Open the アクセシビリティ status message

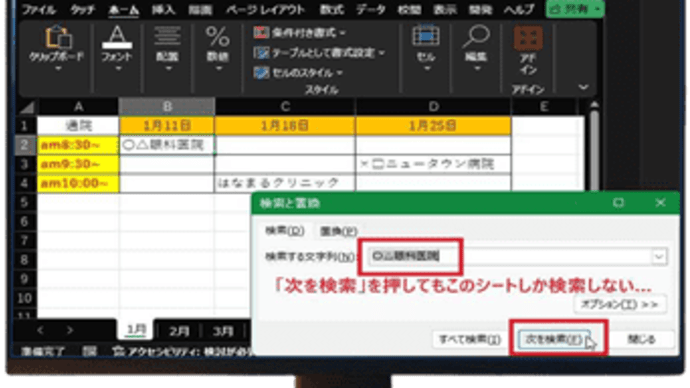coord(183,351)
